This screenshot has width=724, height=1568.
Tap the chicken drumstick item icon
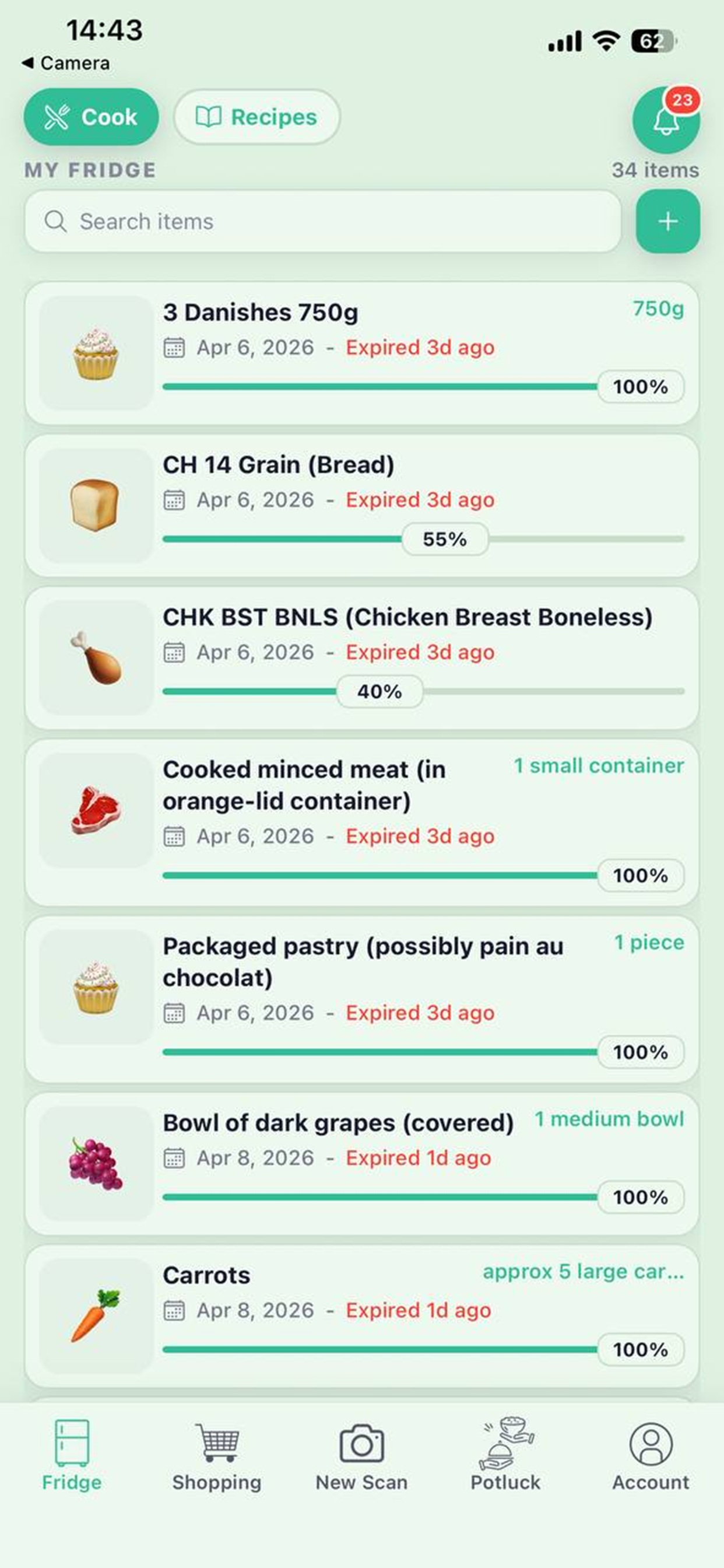pyautogui.click(x=96, y=658)
